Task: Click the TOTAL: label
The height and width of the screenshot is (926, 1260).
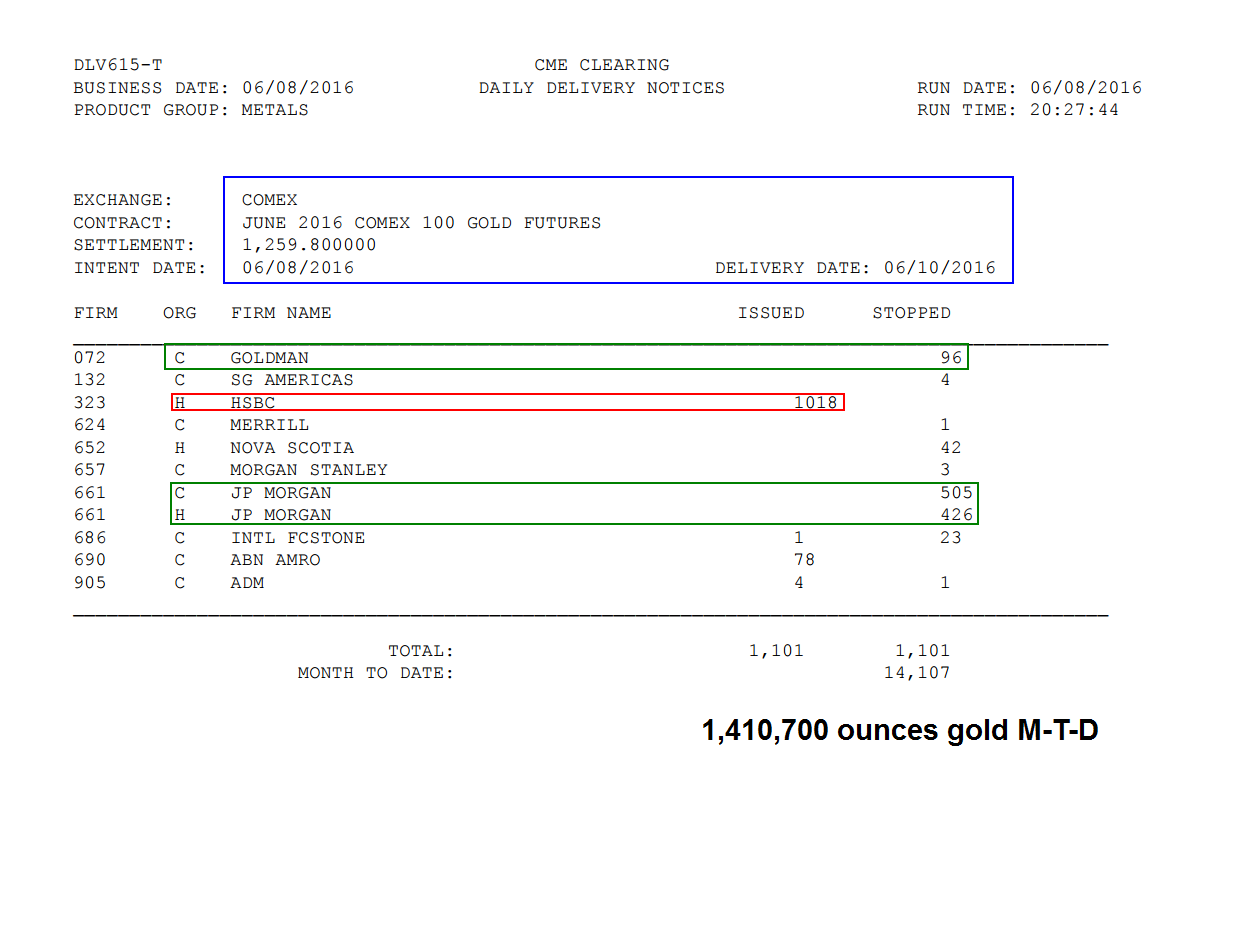Action: (421, 651)
